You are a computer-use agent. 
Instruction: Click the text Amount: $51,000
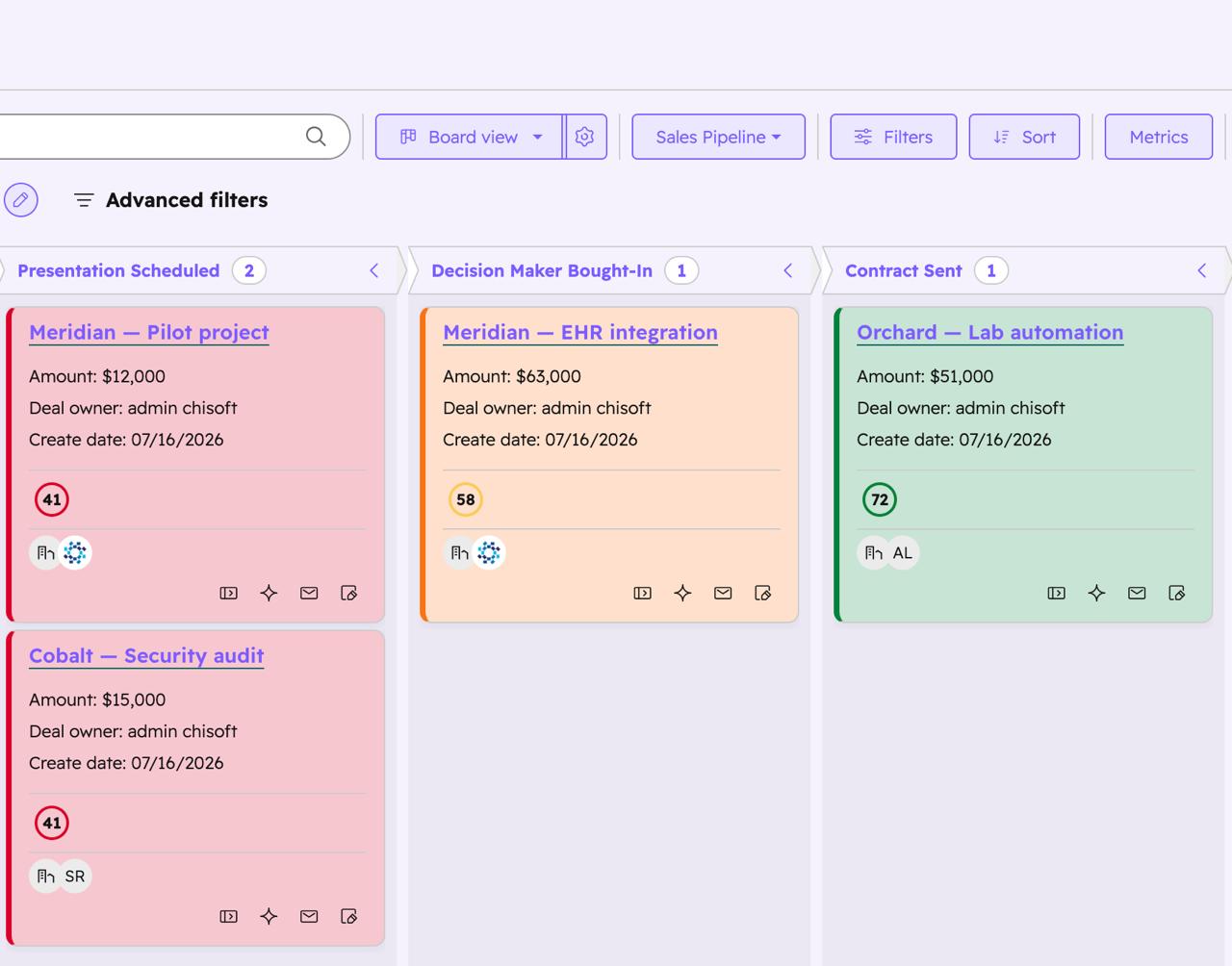tap(925, 376)
